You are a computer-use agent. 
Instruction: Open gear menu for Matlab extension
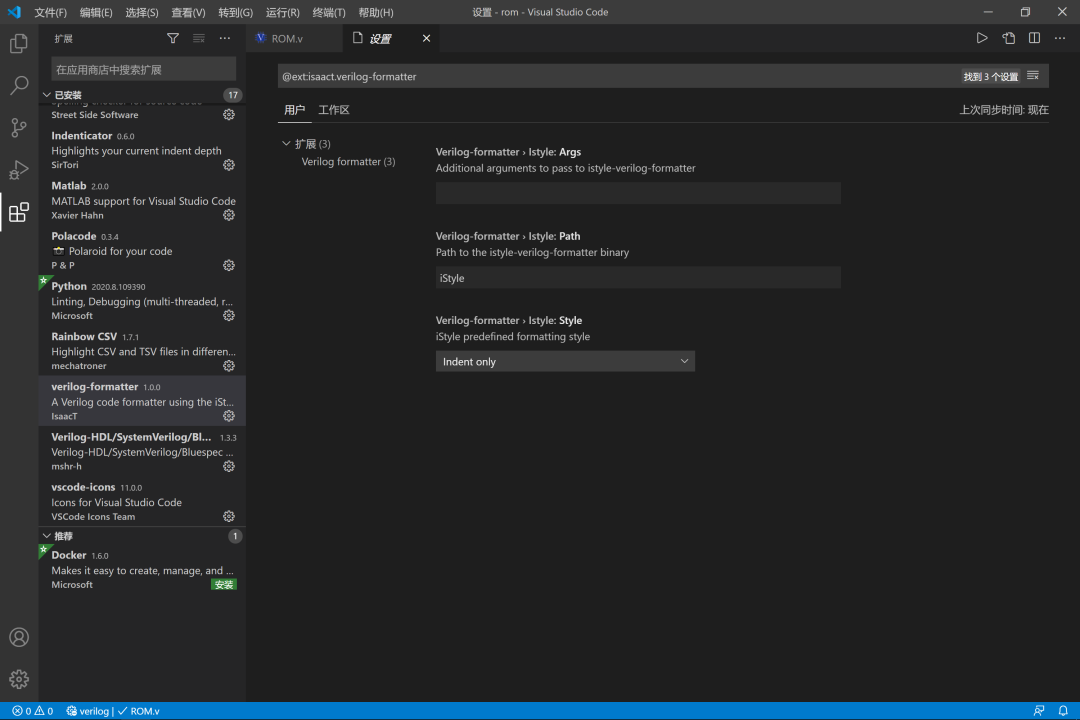click(229, 215)
